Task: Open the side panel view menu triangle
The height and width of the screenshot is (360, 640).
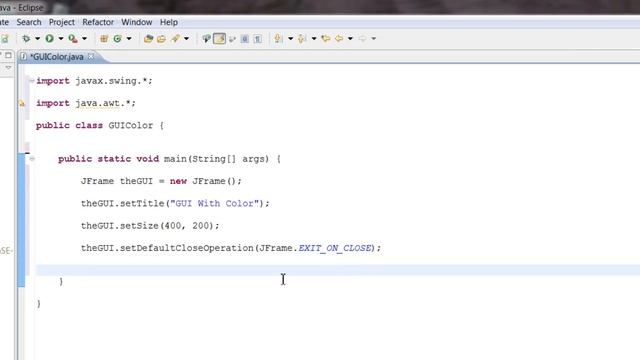Action: coord(8,68)
